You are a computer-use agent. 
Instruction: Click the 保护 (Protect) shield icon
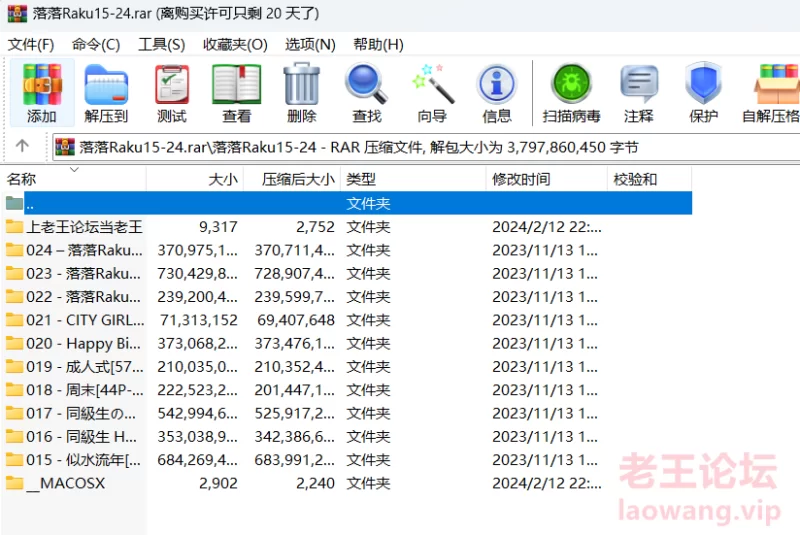click(x=704, y=92)
